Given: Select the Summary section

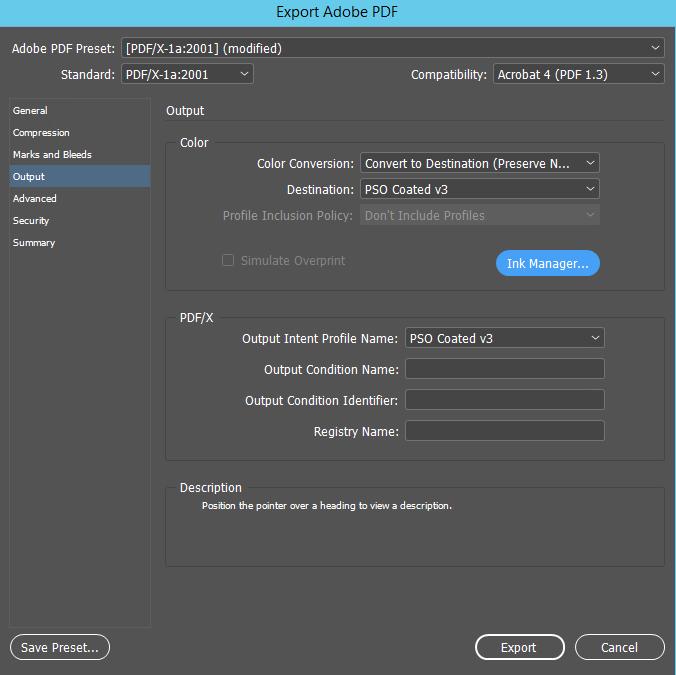Looking at the screenshot, I should (80, 242).
